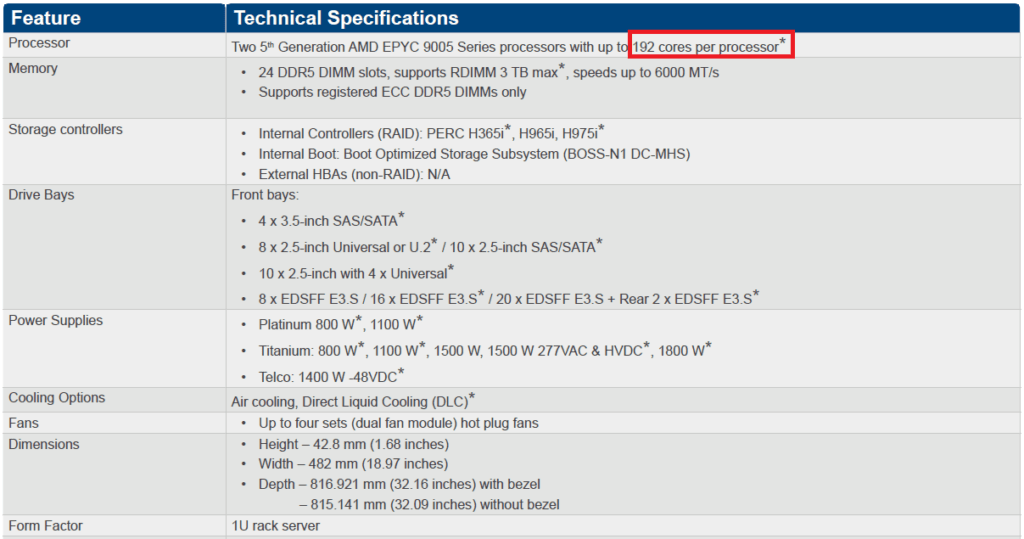Click 'External HBAs (non-RAID): N/A'
Viewport: 1024px width, 539px height.
(354, 174)
